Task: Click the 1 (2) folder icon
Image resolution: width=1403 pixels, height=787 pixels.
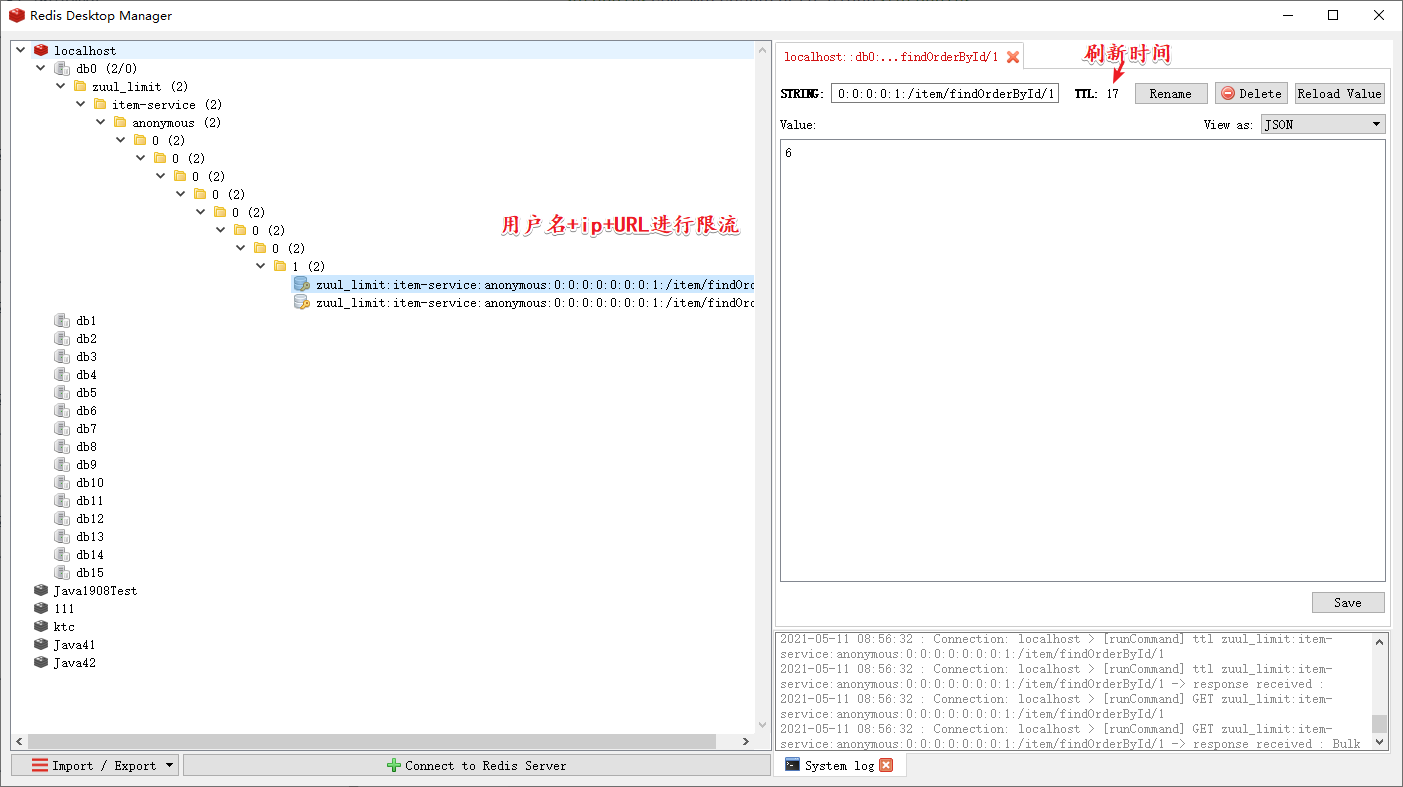Action: tap(280, 266)
